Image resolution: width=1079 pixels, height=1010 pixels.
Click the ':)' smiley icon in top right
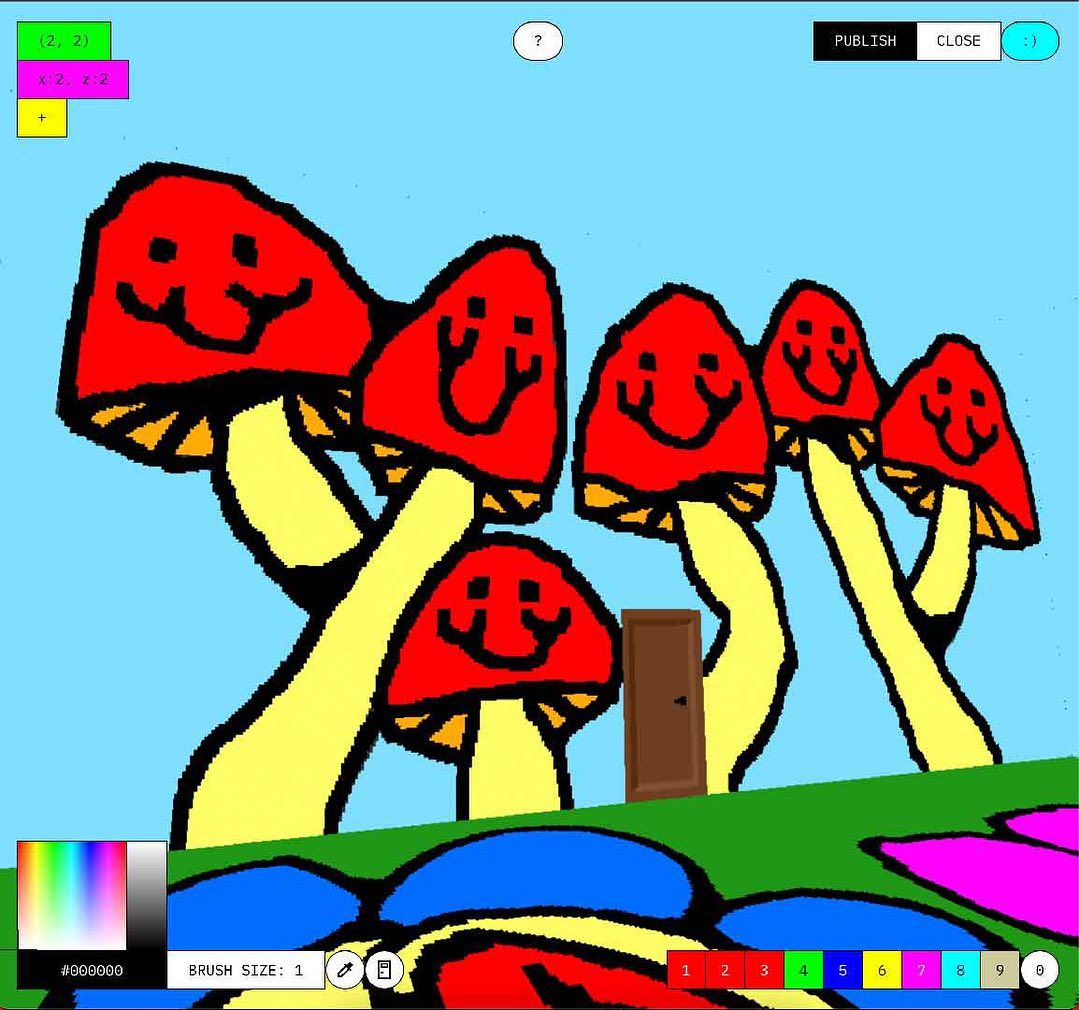(x=1030, y=41)
